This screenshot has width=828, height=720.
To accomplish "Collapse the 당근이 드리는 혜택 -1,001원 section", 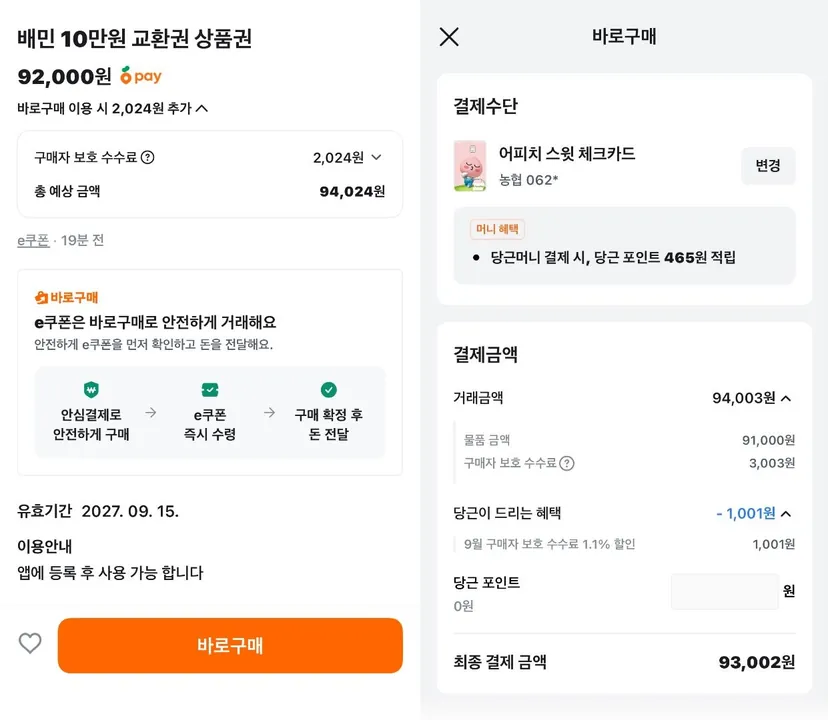I will (x=786, y=513).
